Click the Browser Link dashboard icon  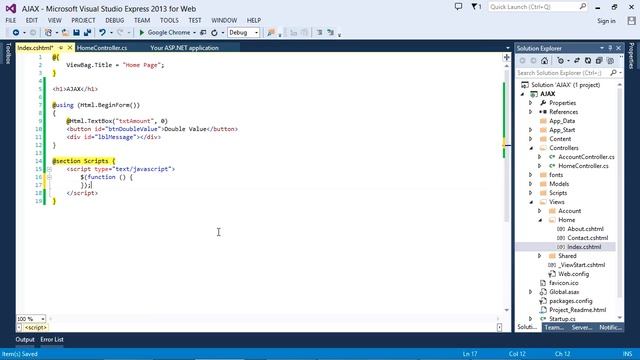pyautogui.click(x=203, y=33)
